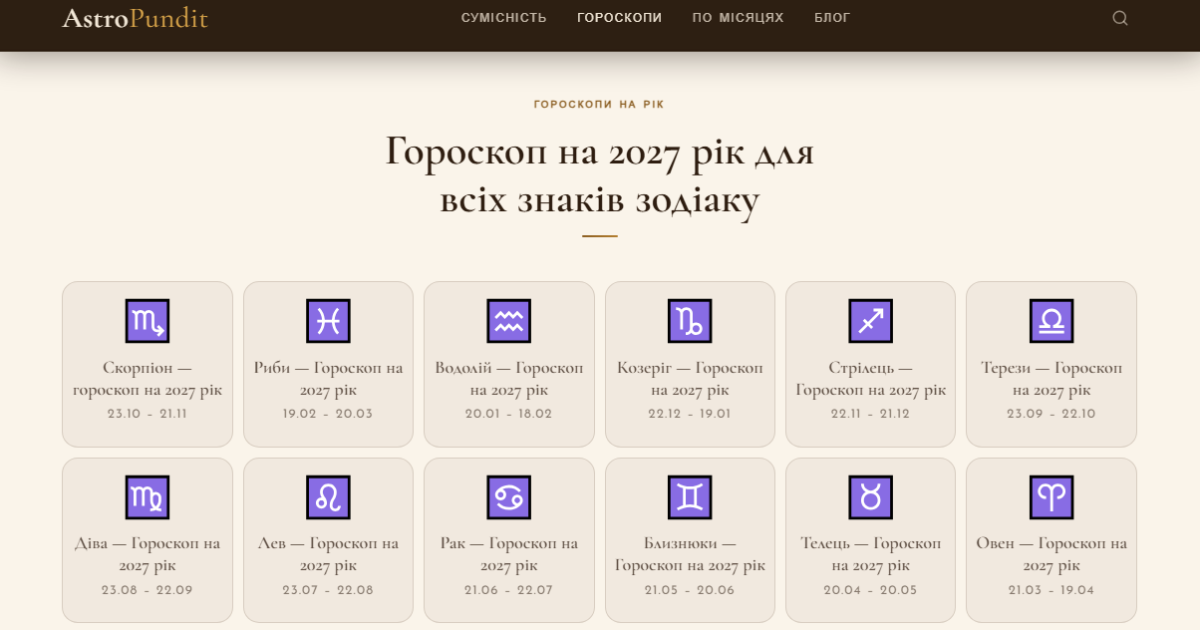
Task: Click the Pisces zodiac symbol icon
Action: coord(328,321)
